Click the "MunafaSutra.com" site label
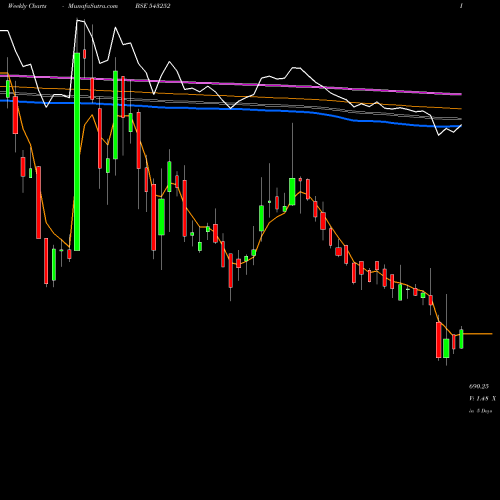Image resolution: width=500 pixels, height=500 pixels. pos(93,6)
